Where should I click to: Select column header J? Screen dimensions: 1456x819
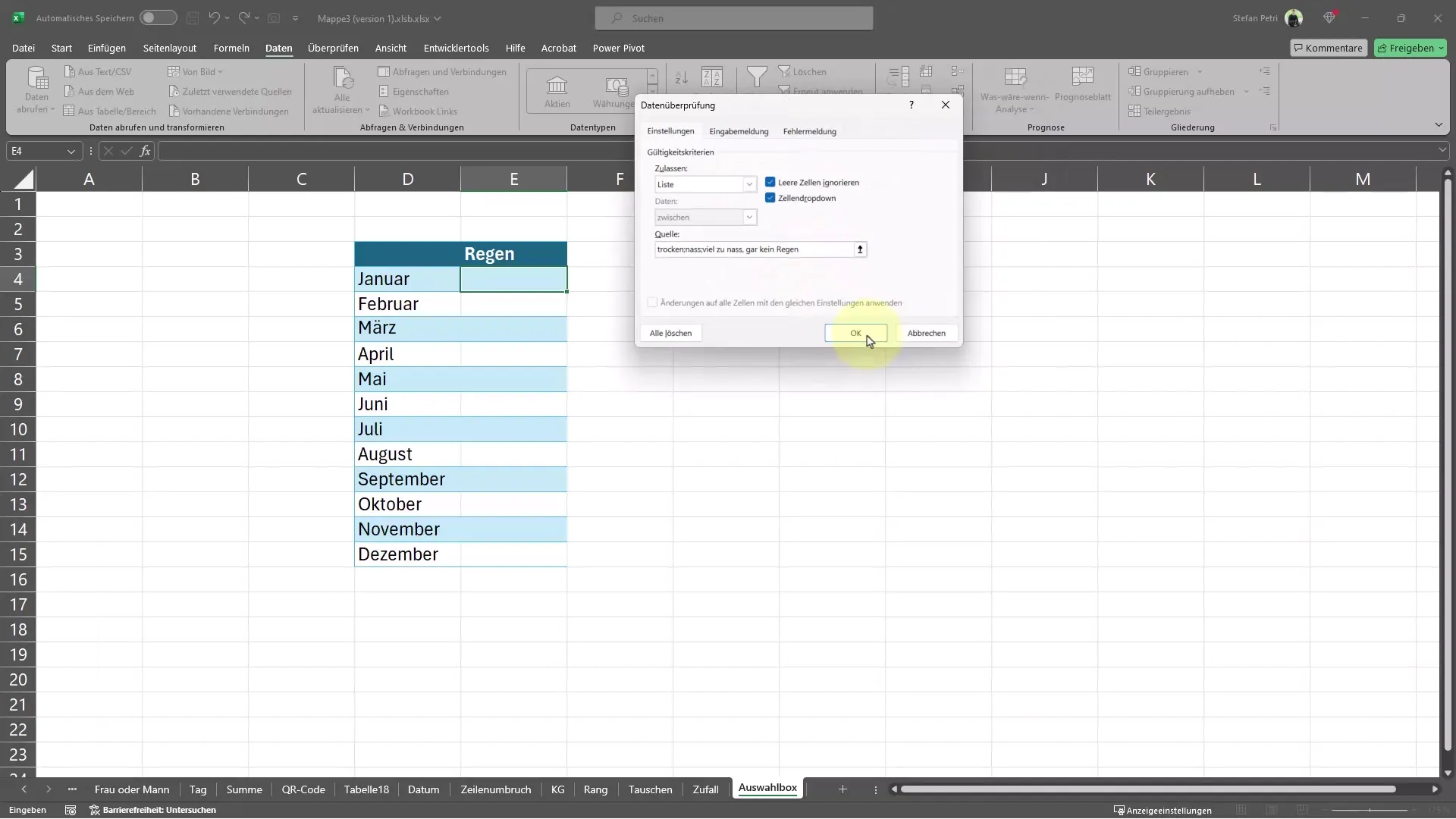point(1044,179)
